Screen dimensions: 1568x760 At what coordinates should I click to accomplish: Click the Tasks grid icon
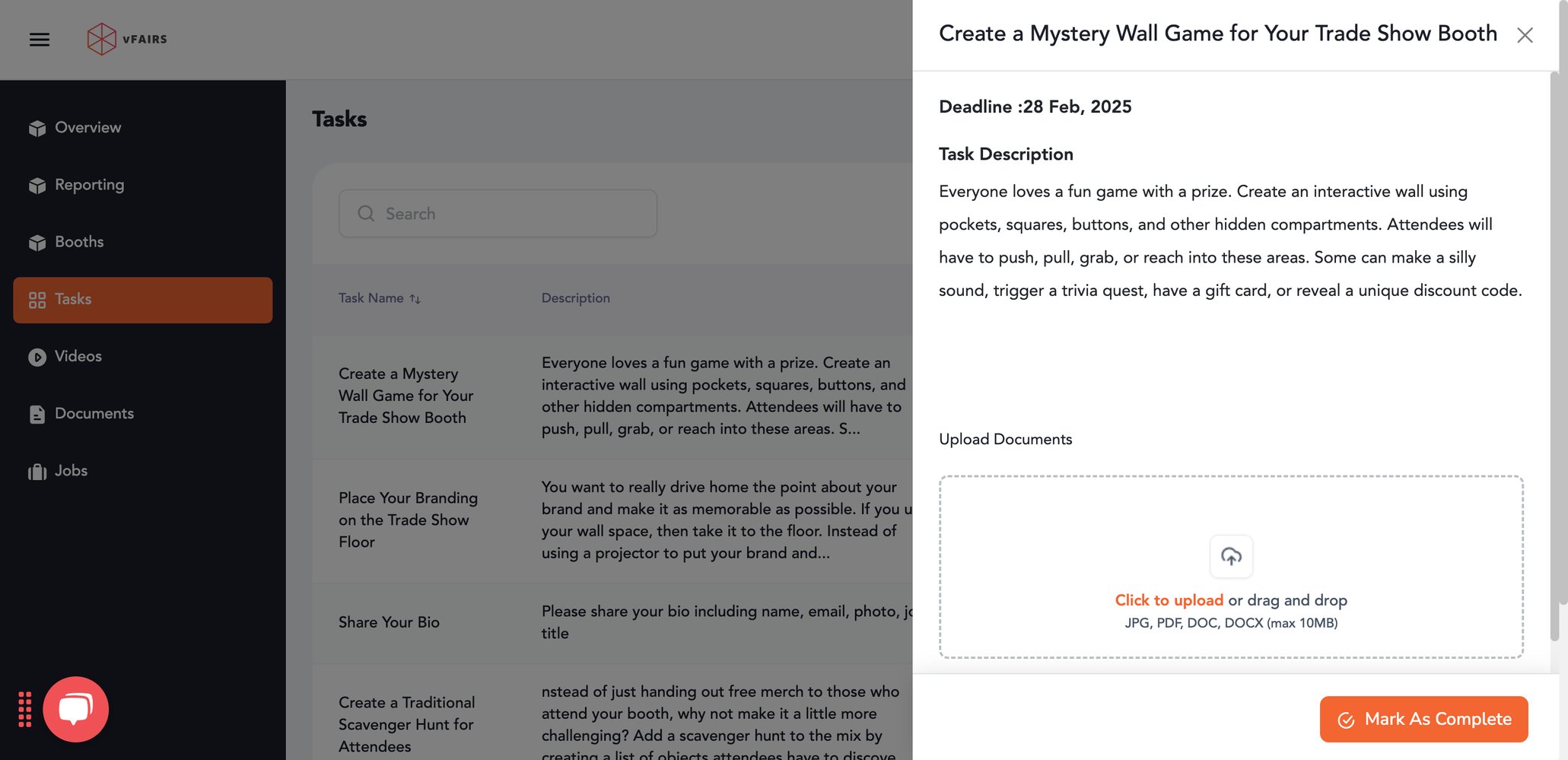37,300
